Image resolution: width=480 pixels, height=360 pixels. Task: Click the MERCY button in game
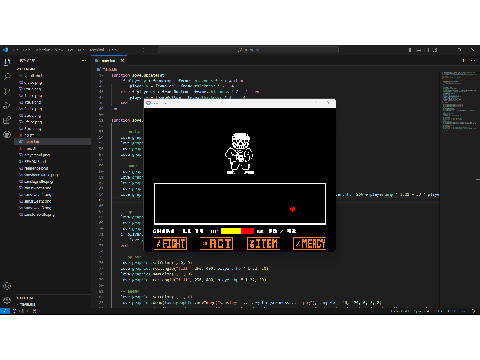pyautogui.click(x=310, y=244)
